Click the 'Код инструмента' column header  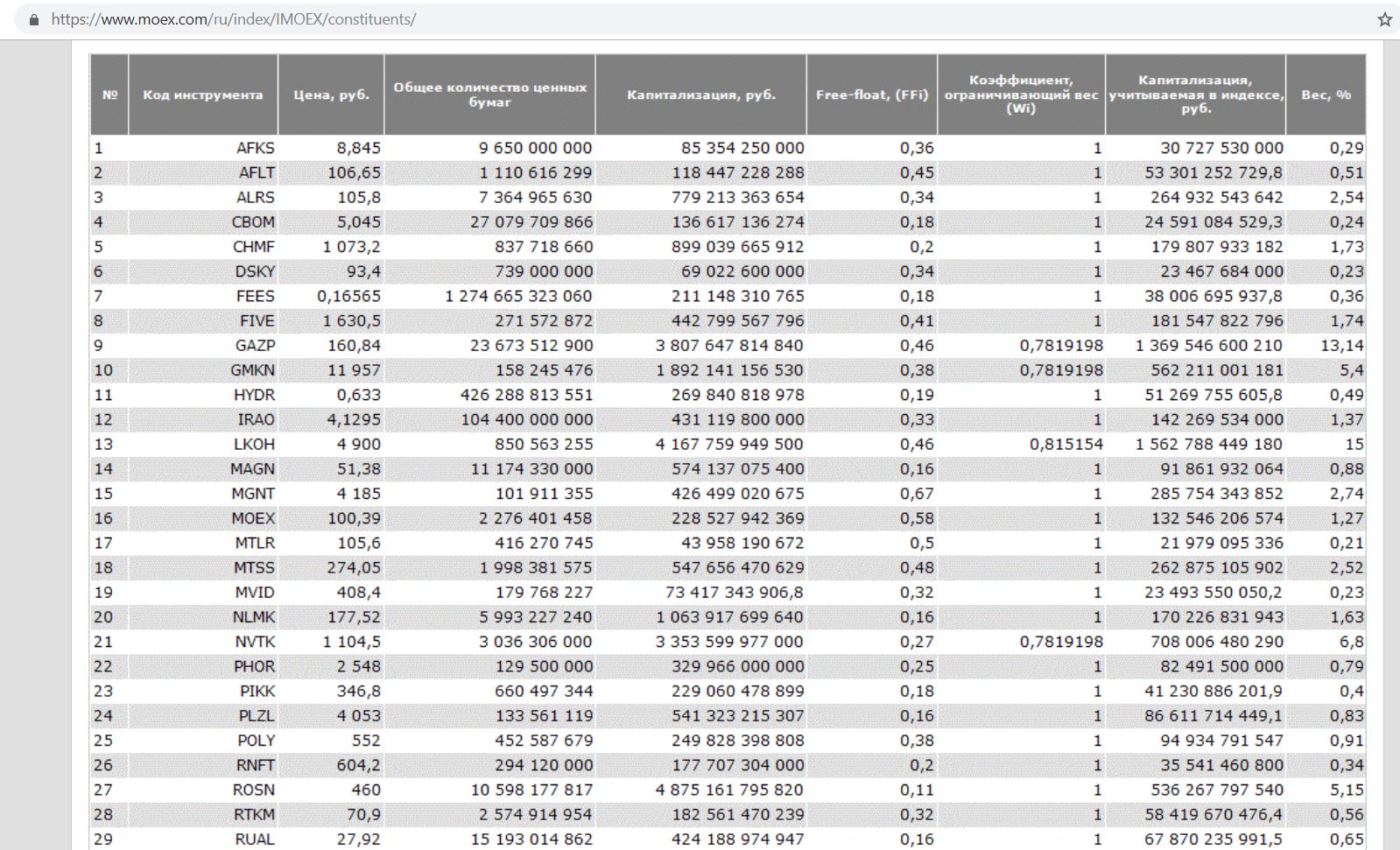click(x=202, y=95)
